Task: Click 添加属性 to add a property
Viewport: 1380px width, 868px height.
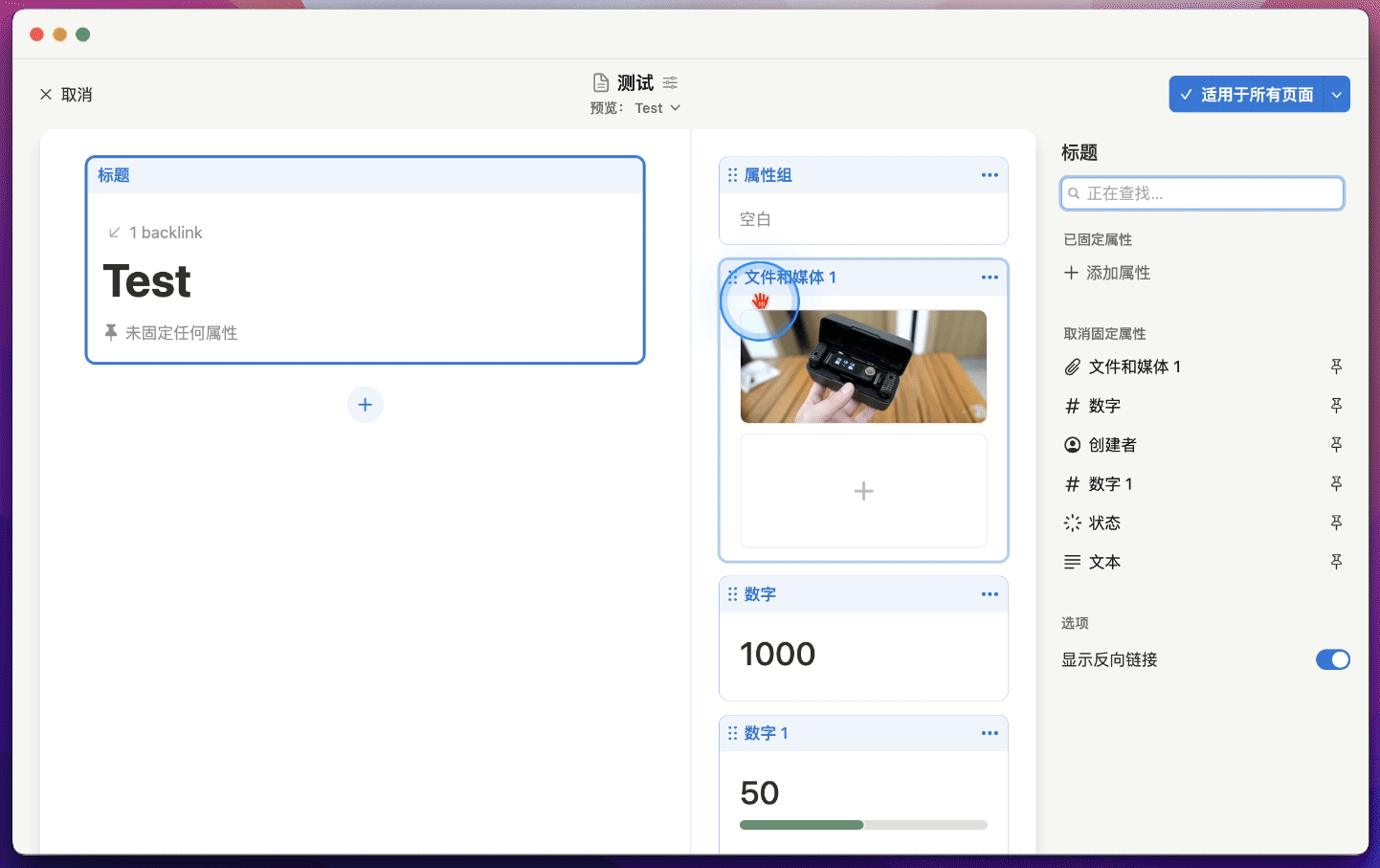Action: (x=1107, y=273)
